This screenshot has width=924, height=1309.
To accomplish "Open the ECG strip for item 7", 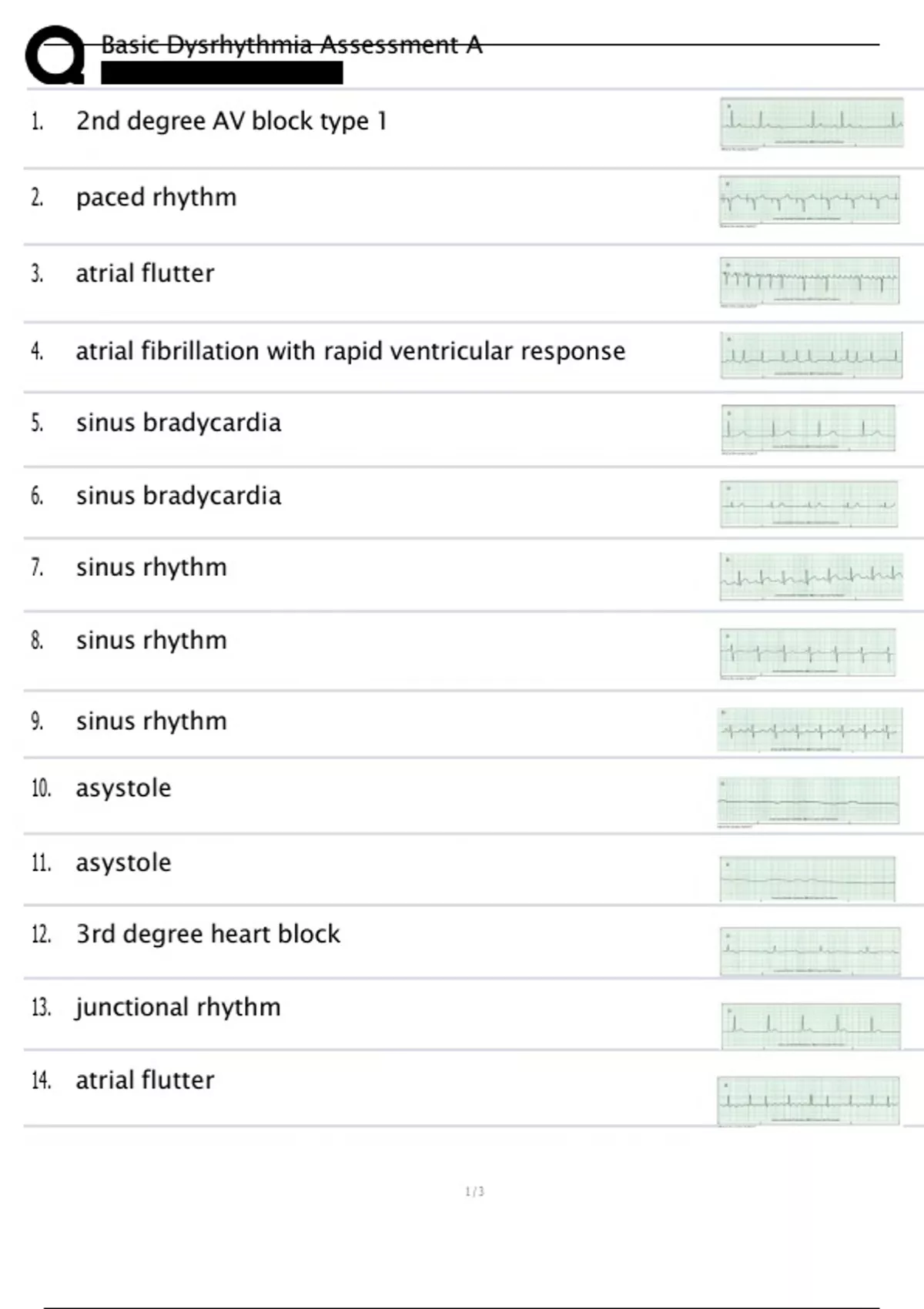I will (811, 576).
